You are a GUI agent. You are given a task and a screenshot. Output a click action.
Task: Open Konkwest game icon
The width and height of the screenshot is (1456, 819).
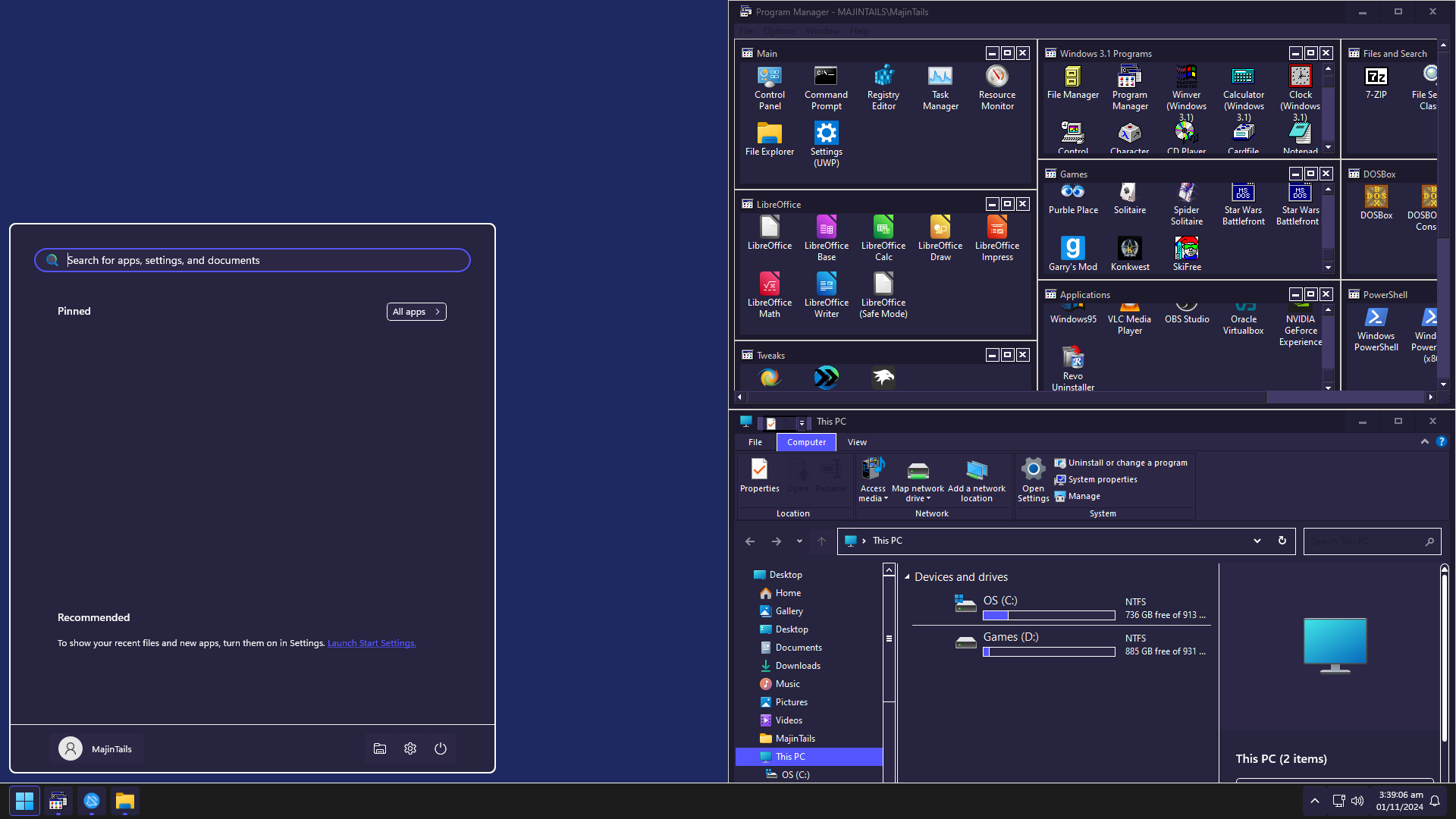pyautogui.click(x=1129, y=254)
